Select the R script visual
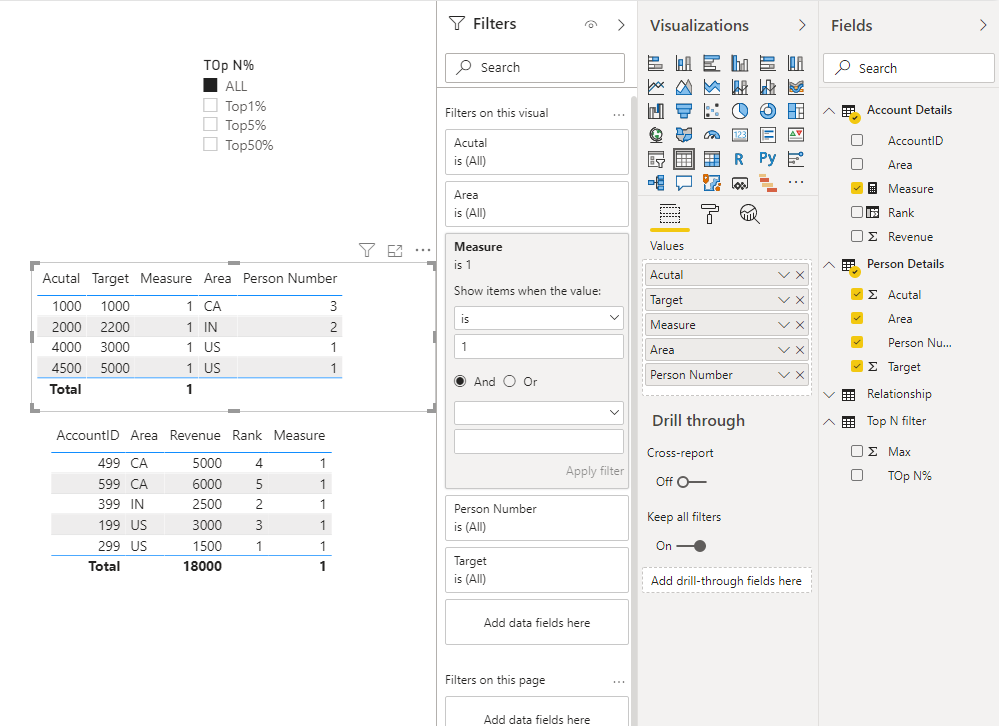The width and height of the screenshot is (999, 726). pyautogui.click(x=740, y=159)
